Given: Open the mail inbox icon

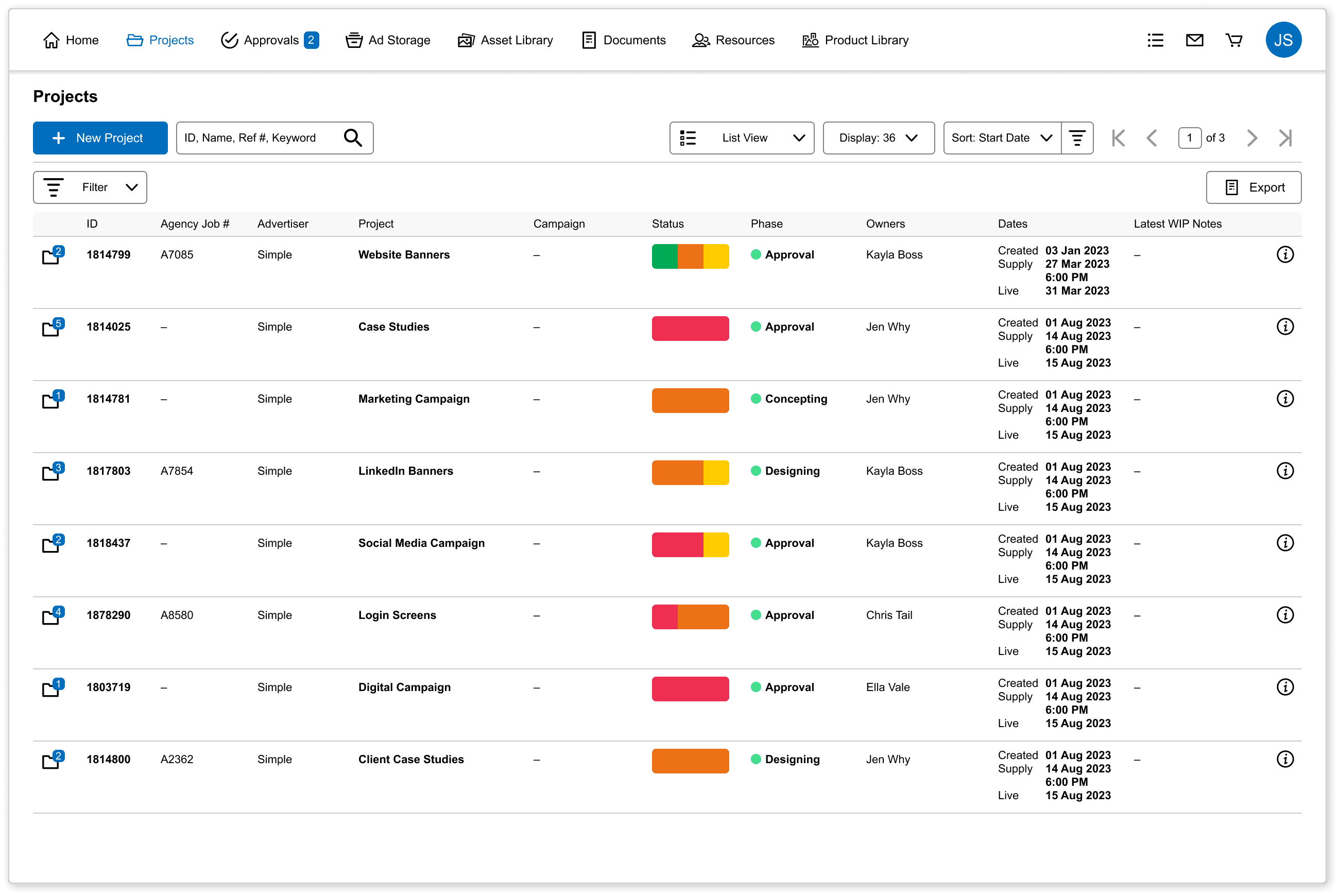Looking at the screenshot, I should point(1194,40).
